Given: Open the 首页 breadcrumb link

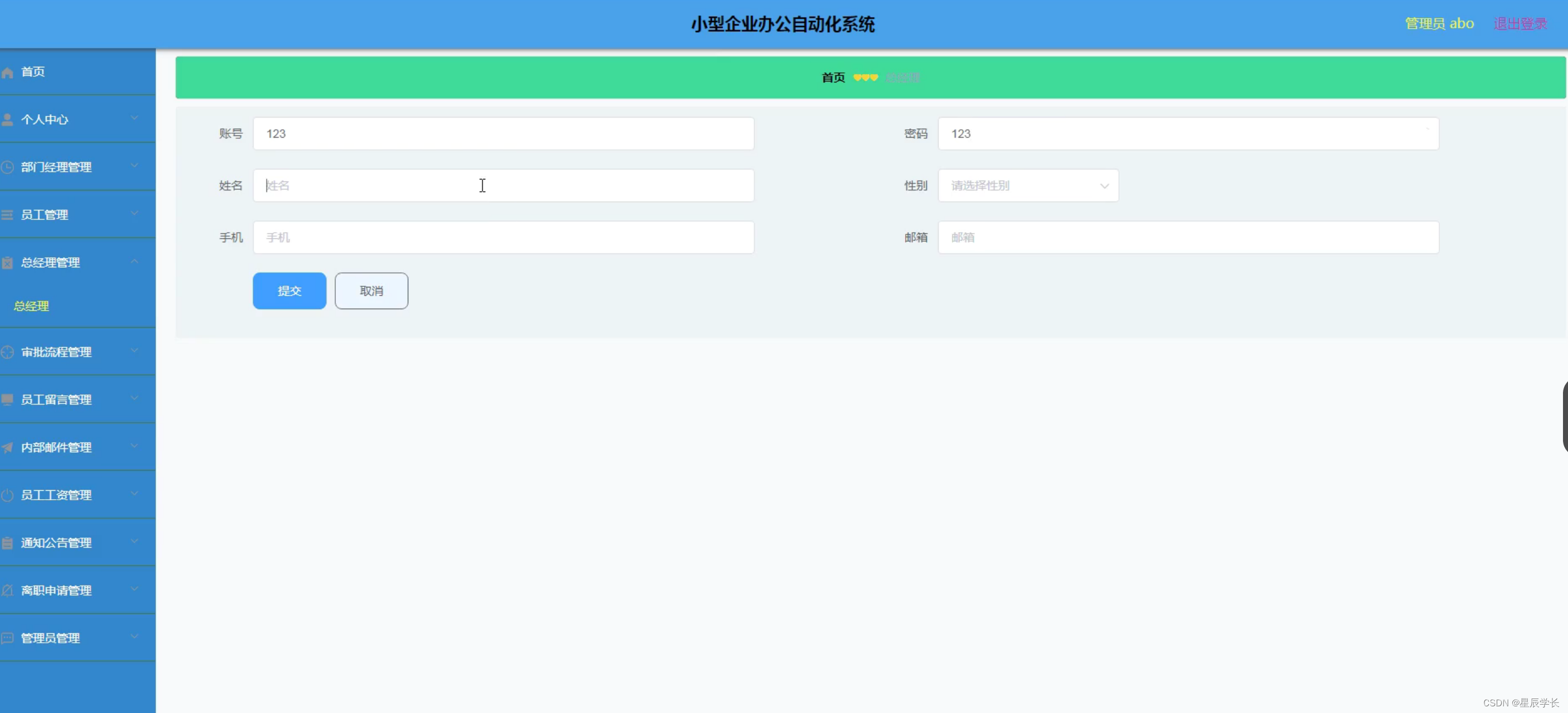Looking at the screenshot, I should [x=833, y=77].
